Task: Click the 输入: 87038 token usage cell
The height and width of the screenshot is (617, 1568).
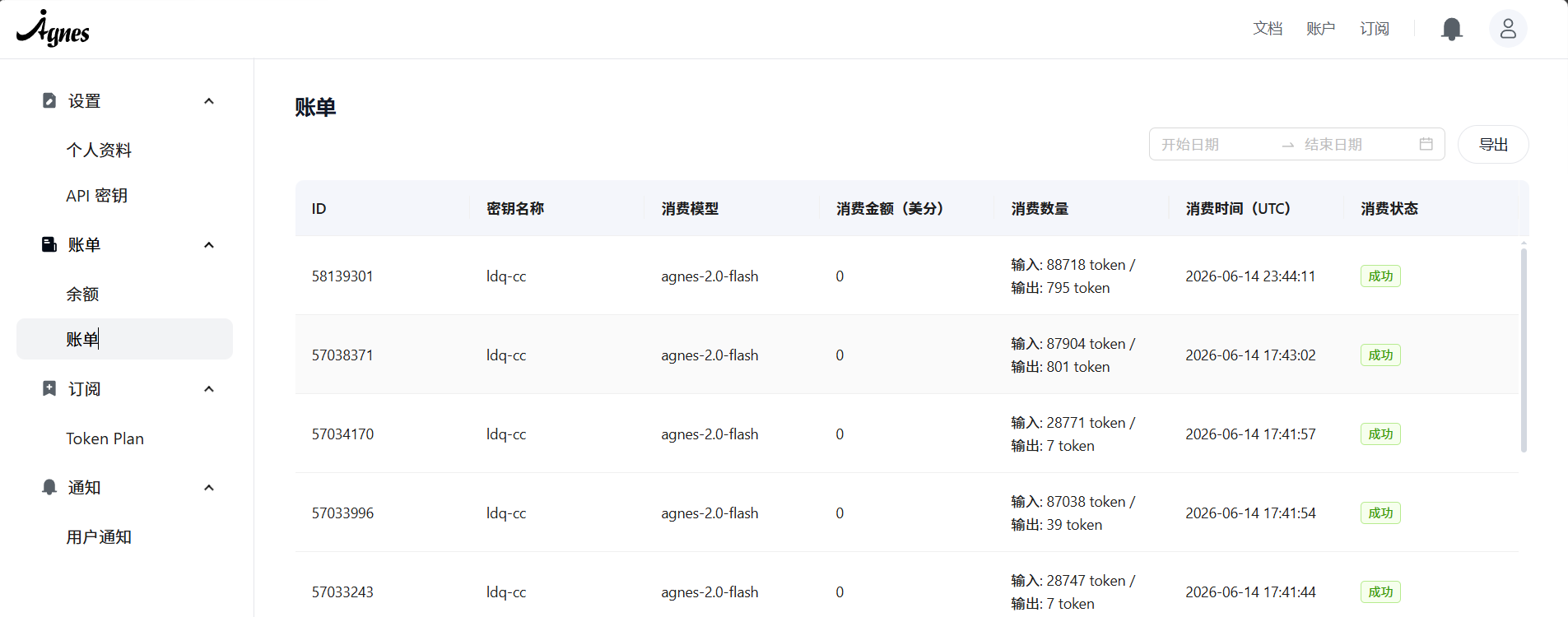Action: tap(1073, 513)
